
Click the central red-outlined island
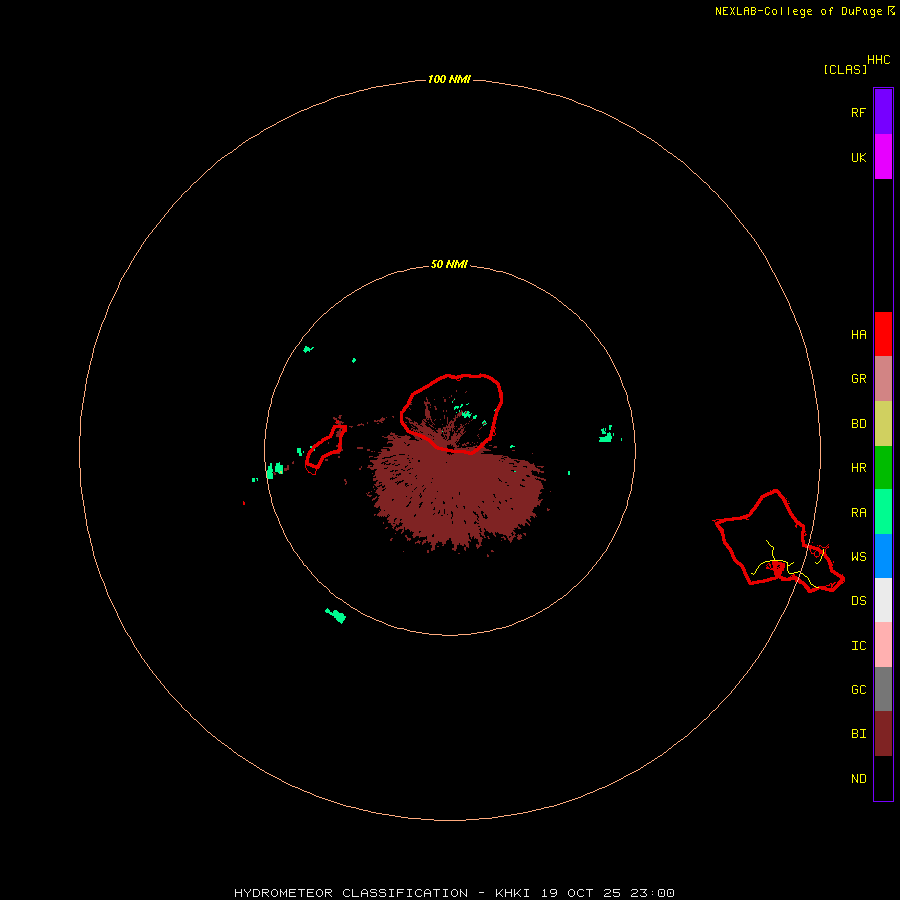pos(452,413)
